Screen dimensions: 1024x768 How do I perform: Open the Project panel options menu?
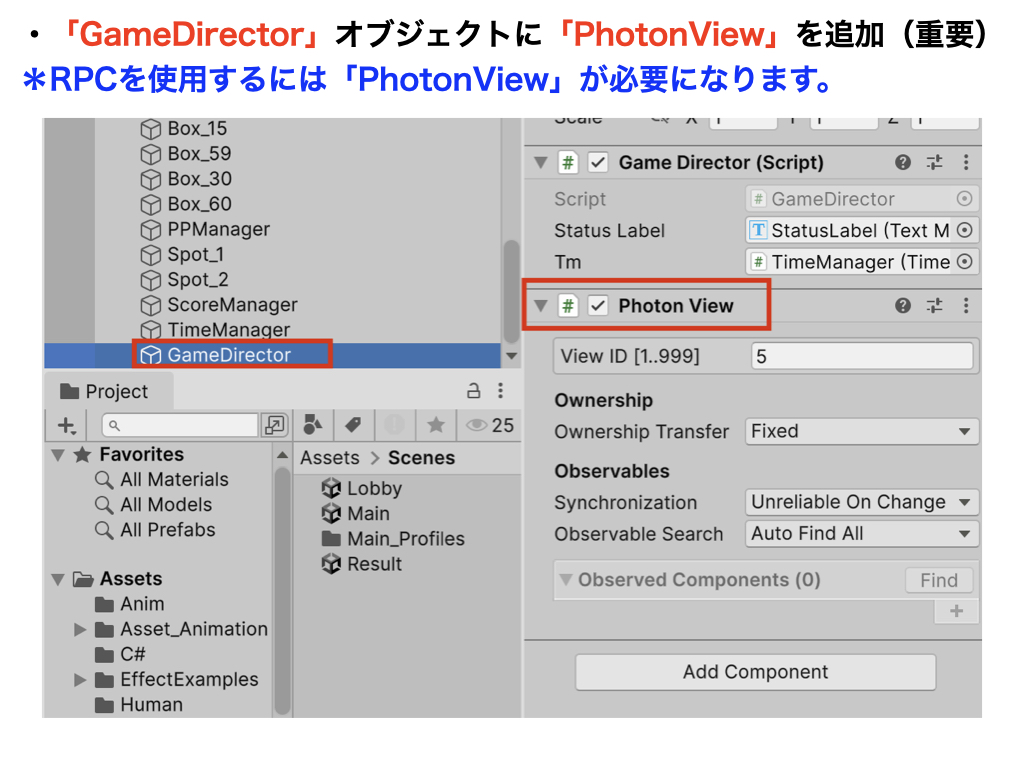click(x=500, y=391)
